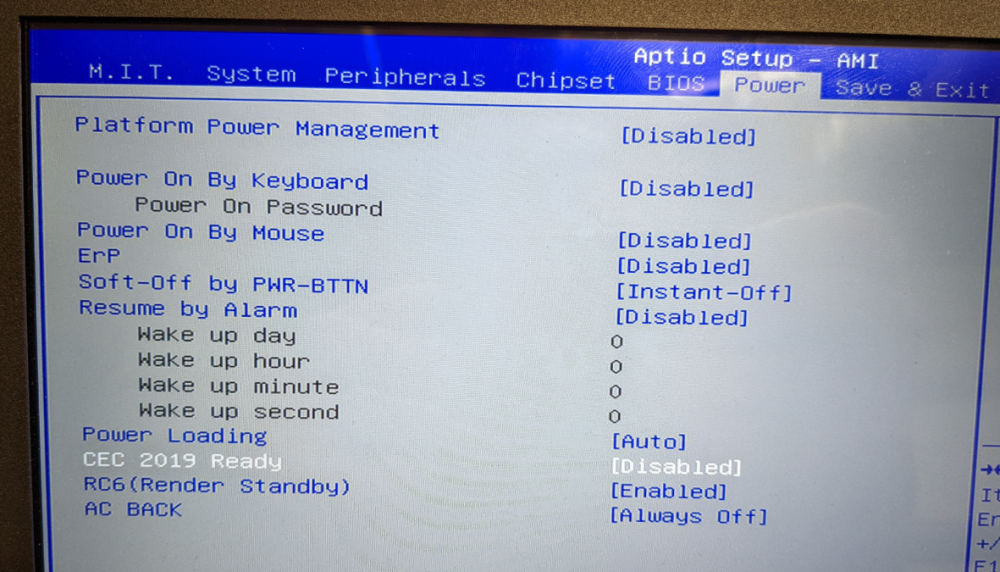The image size is (1000, 572).
Task: Select the highlighted CEC 2019 Ready setting
Action: (182, 460)
